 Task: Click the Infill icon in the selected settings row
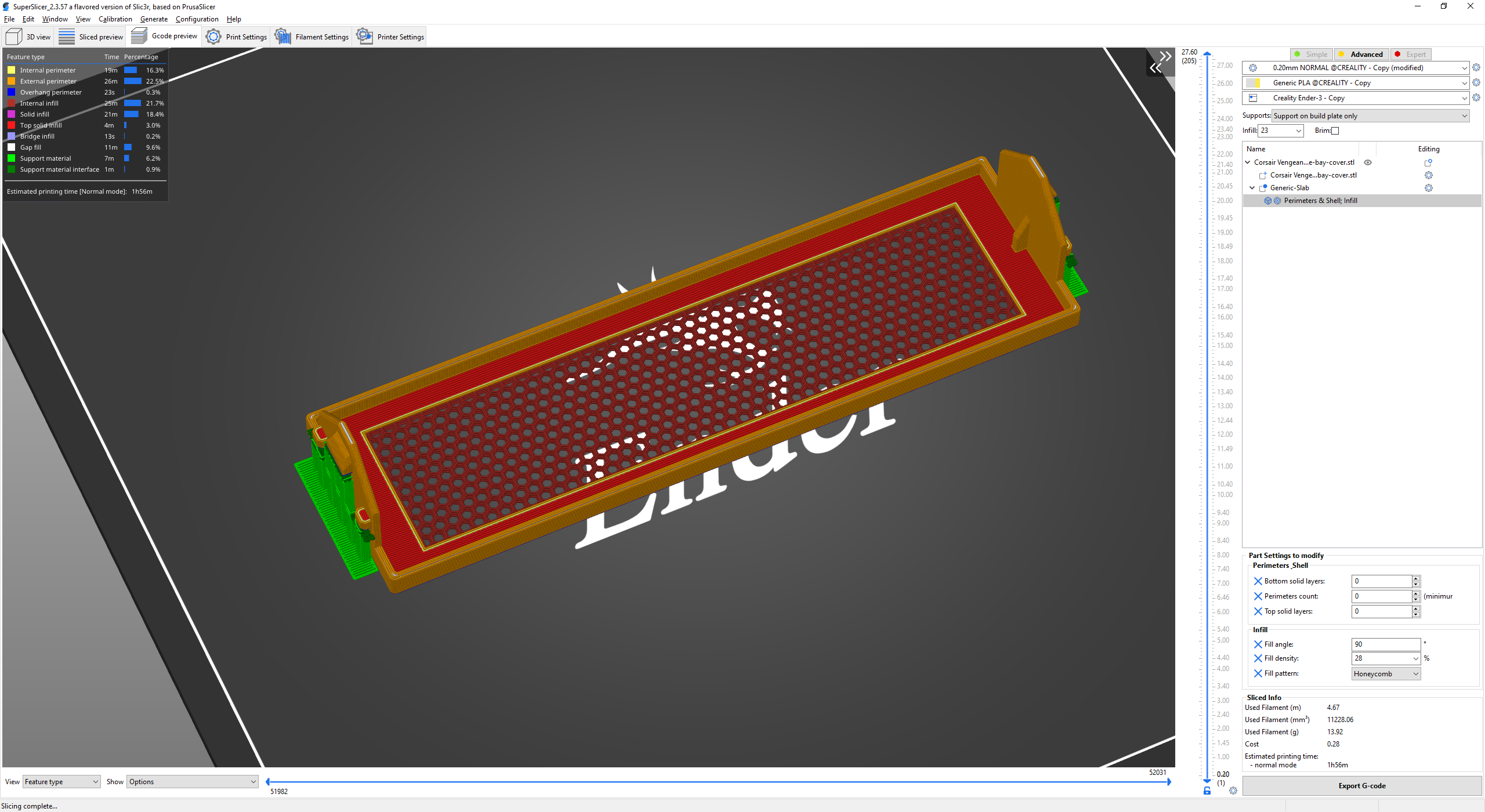click(1277, 201)
